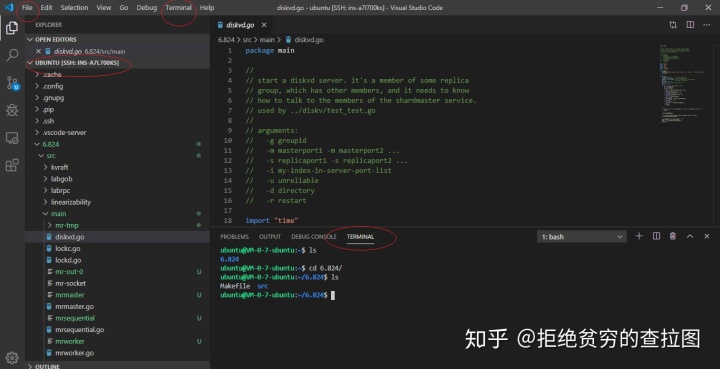The width and height of the screenshot is (720, 369).
Task: Split the editor to the right
Action: [690, 25]
